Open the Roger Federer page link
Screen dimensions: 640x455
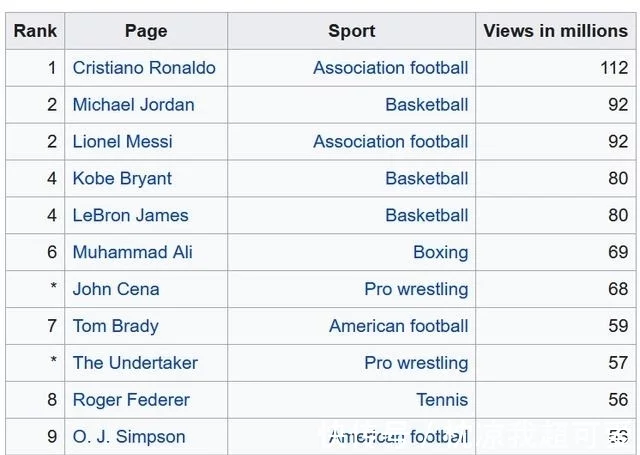tap(131, 400)
